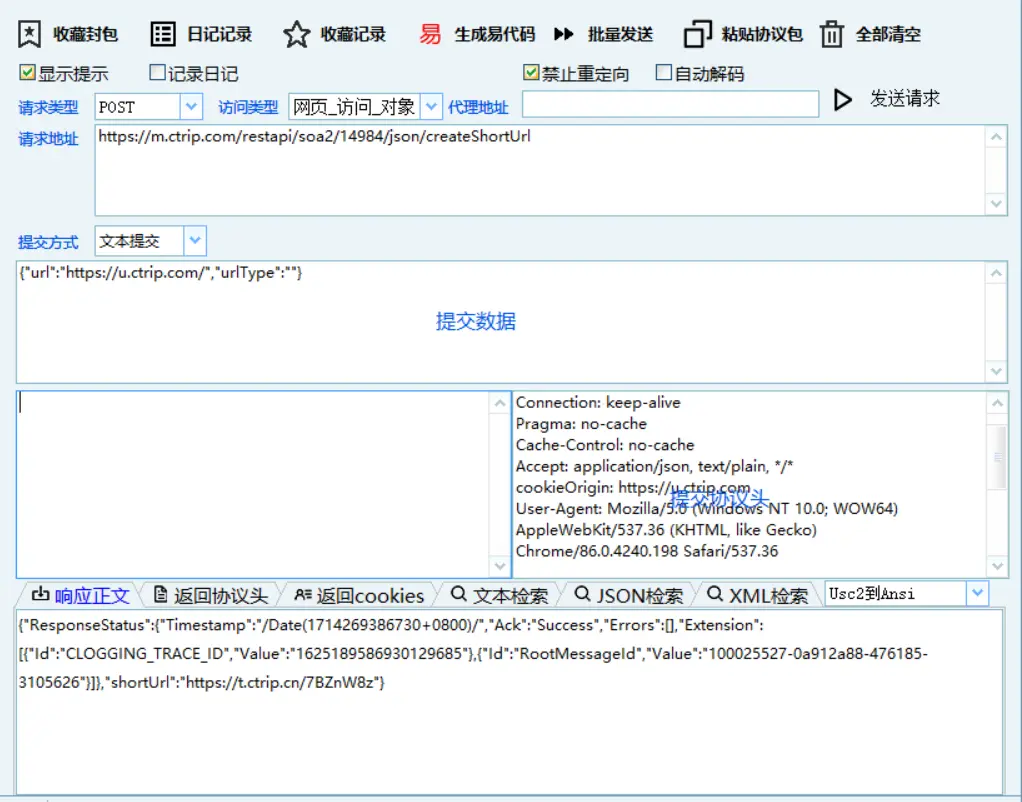Click the 收藏封包 bookmark icon
This screenshot has width=1022, height=802.
pos(29,34)
